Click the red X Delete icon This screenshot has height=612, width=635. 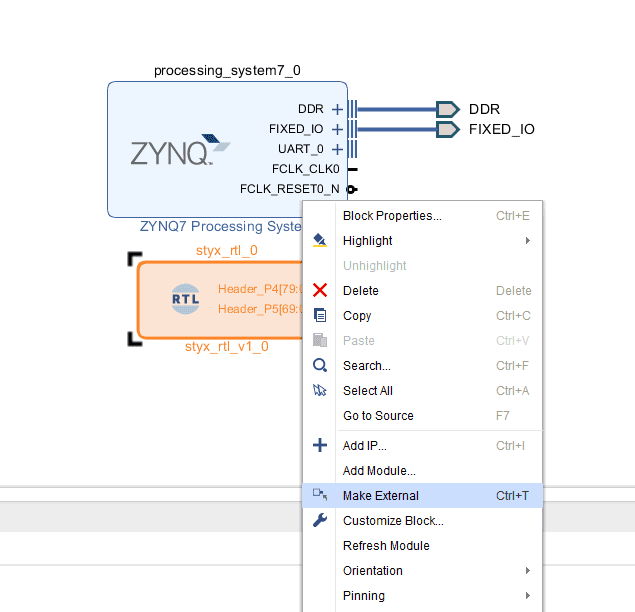(x=320, y=291)
